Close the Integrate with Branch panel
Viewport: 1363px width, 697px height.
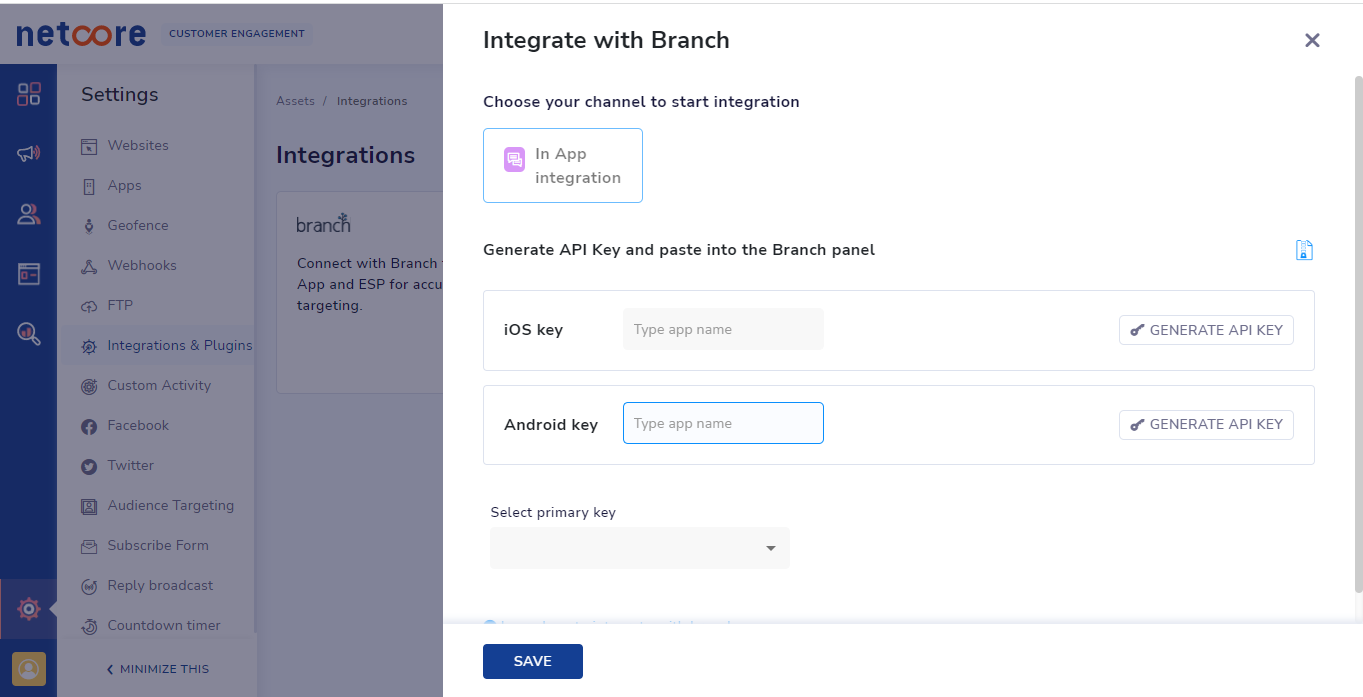1312,40
